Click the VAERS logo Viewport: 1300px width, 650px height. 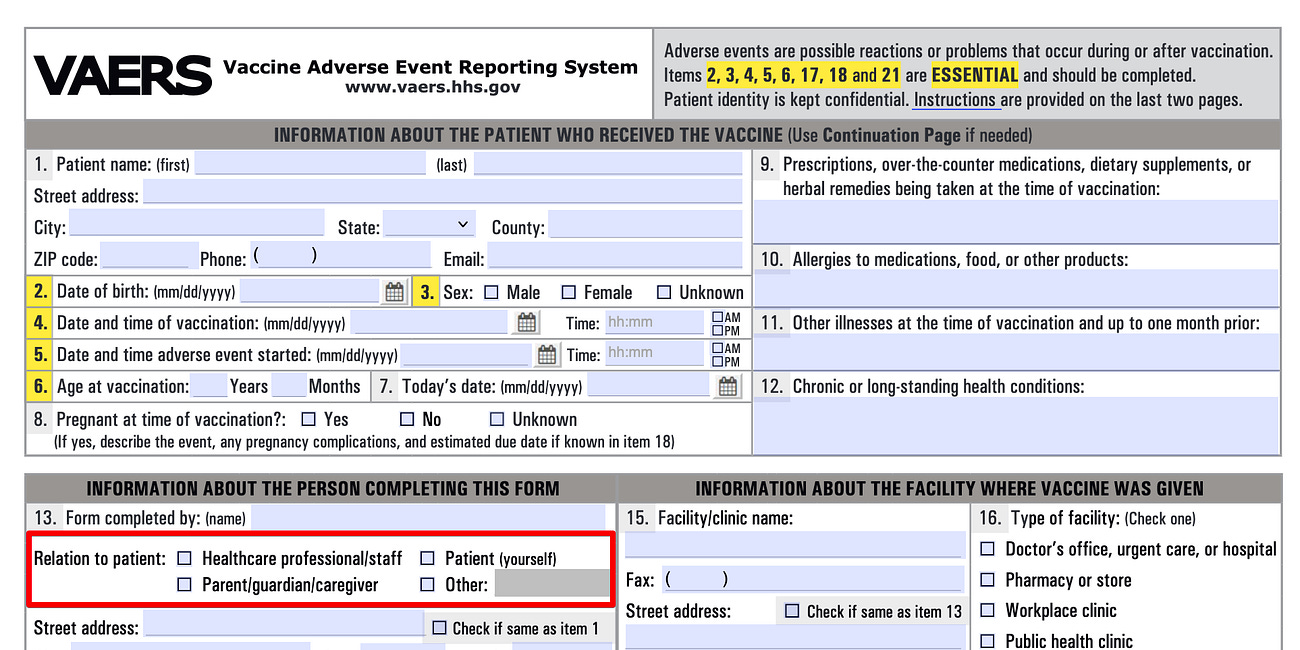123,76
